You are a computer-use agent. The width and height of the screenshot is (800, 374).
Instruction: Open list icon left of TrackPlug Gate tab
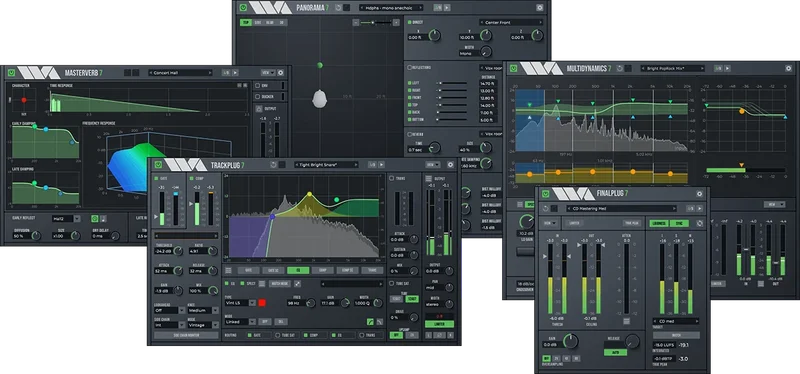[228, 270]
